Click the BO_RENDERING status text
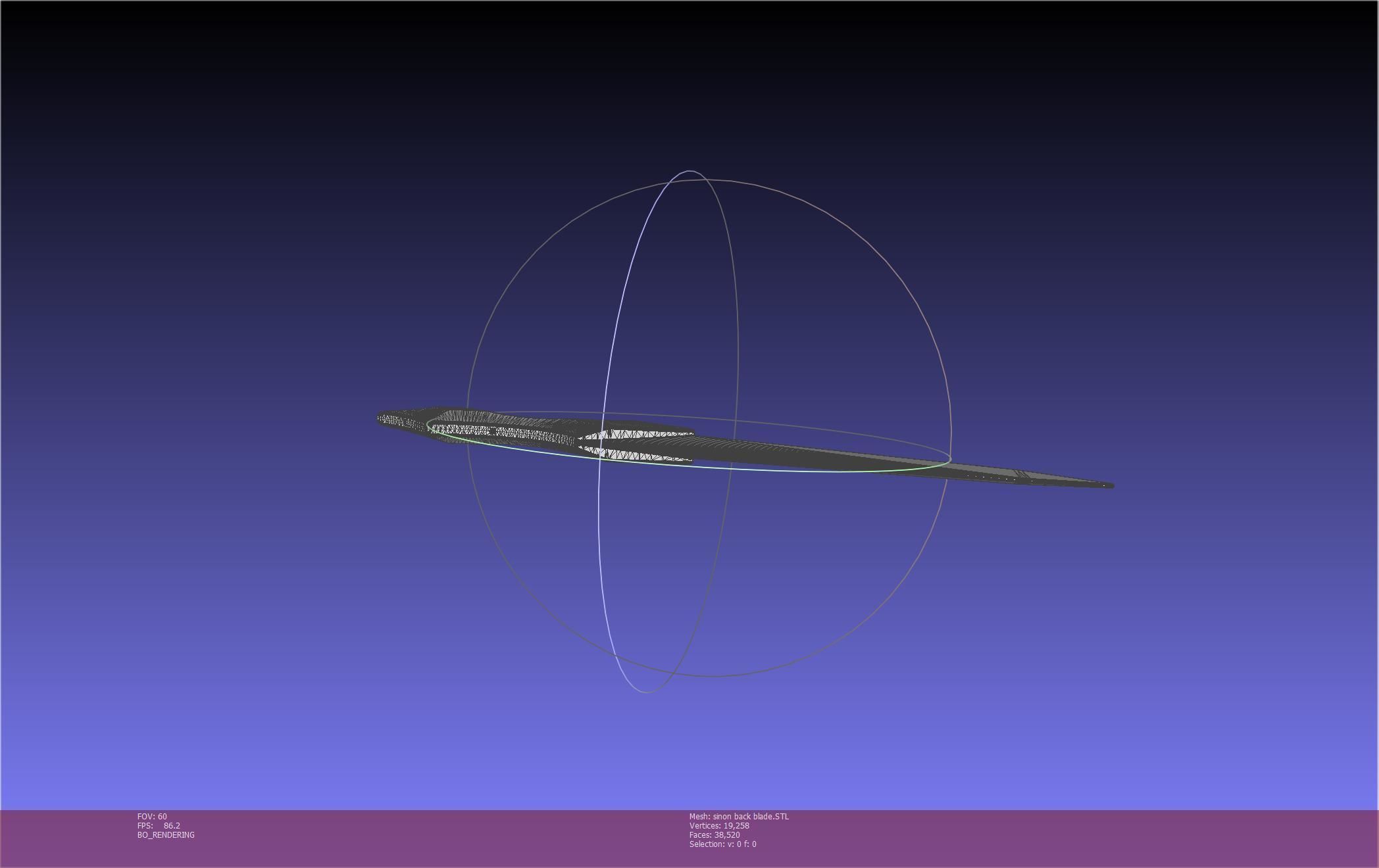The width and height of the screenshot is (1379, 868). coord(166,834)
